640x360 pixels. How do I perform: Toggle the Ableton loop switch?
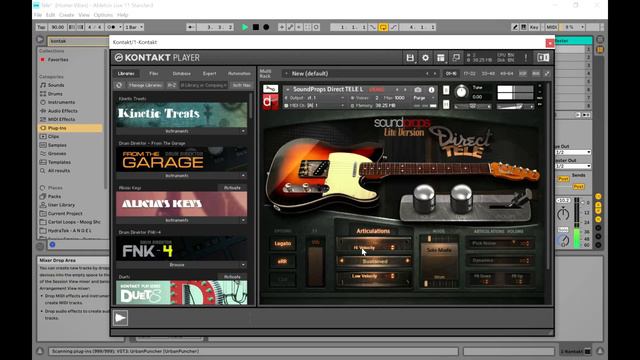383,27
